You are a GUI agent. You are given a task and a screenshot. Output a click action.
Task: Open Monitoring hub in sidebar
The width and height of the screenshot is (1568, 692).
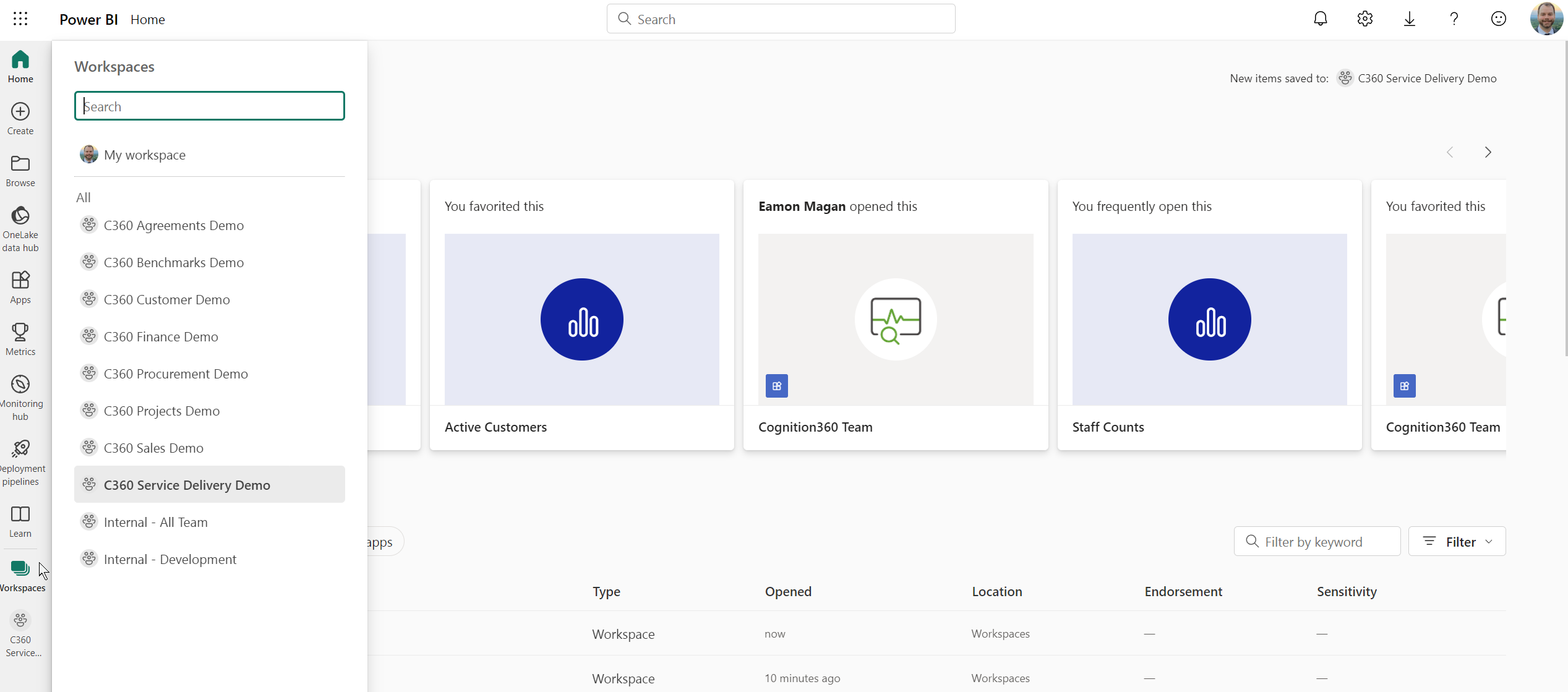20,397
